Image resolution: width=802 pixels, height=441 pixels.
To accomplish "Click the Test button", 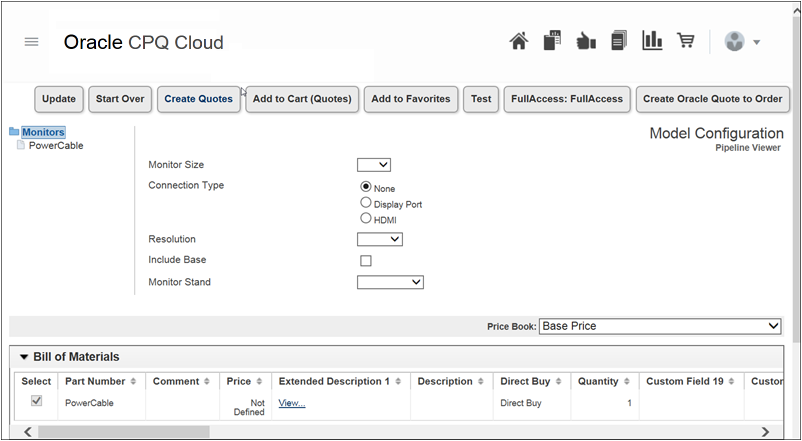I will pos(481,99).
